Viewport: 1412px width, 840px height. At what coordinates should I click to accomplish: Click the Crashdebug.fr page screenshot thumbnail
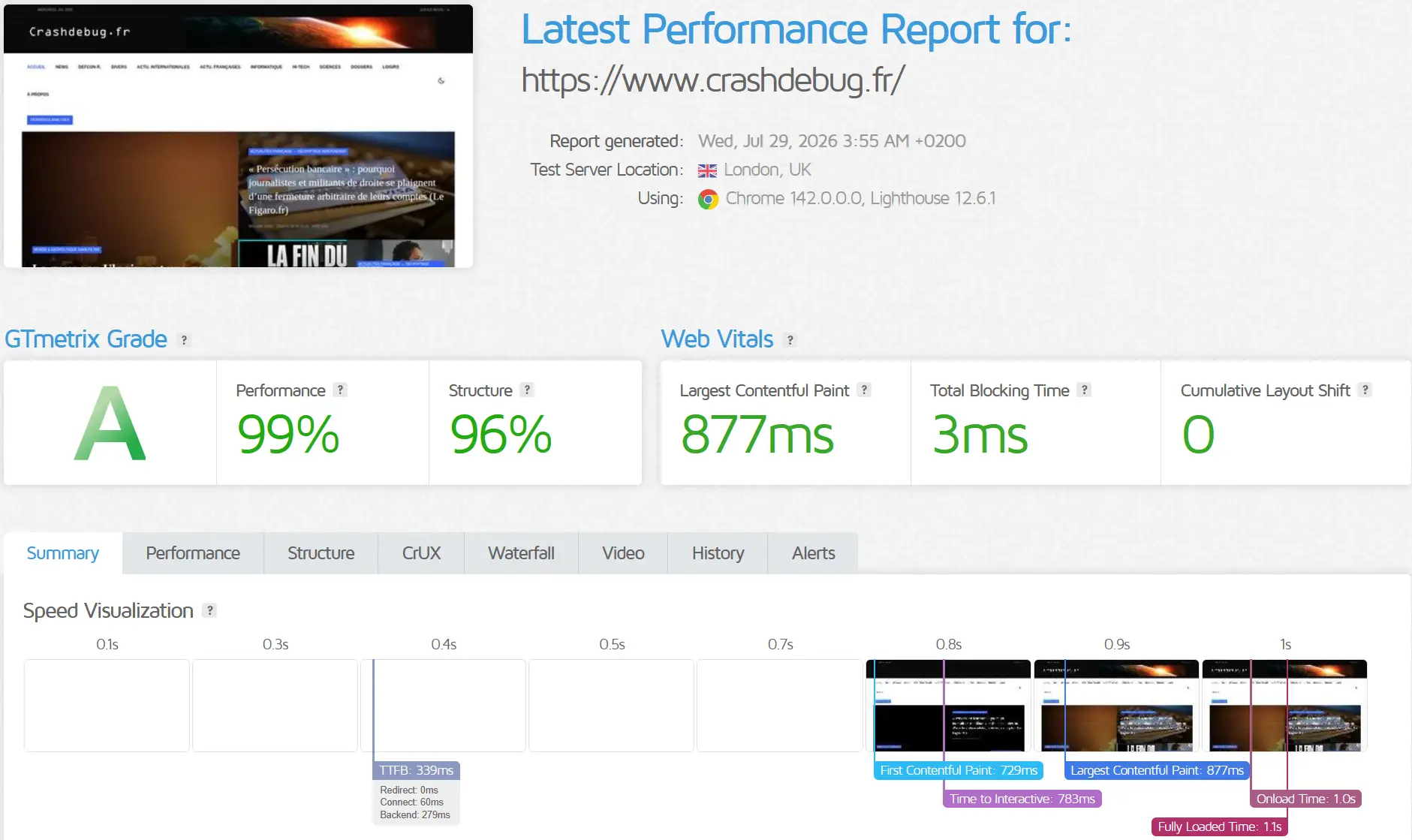point(238,136)
